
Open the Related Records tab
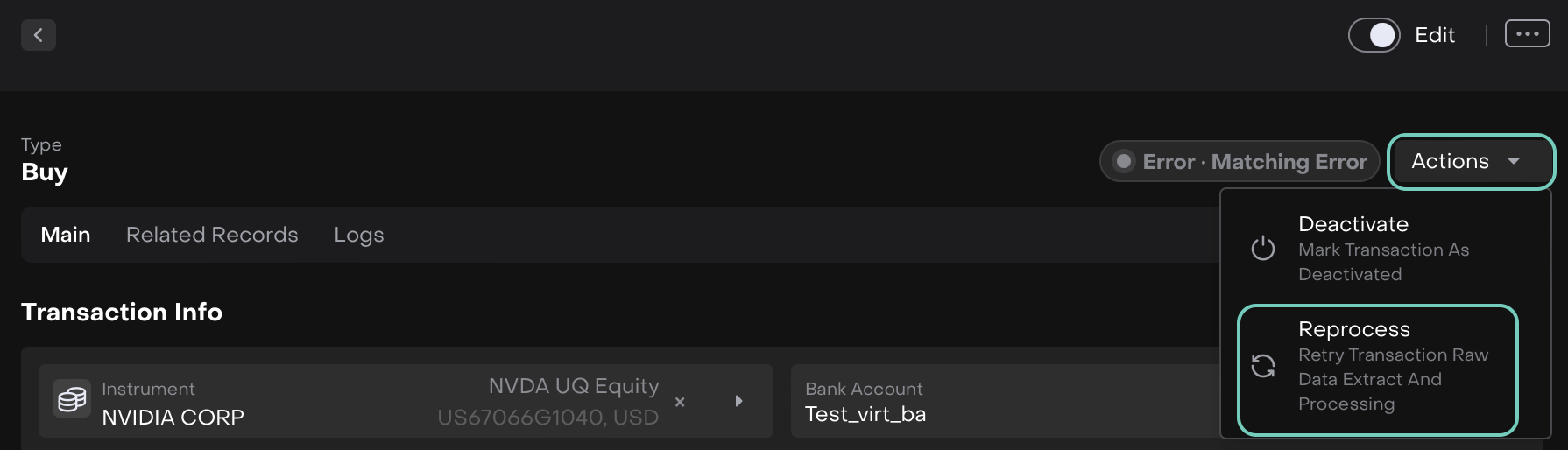click(x=212, y=235)
